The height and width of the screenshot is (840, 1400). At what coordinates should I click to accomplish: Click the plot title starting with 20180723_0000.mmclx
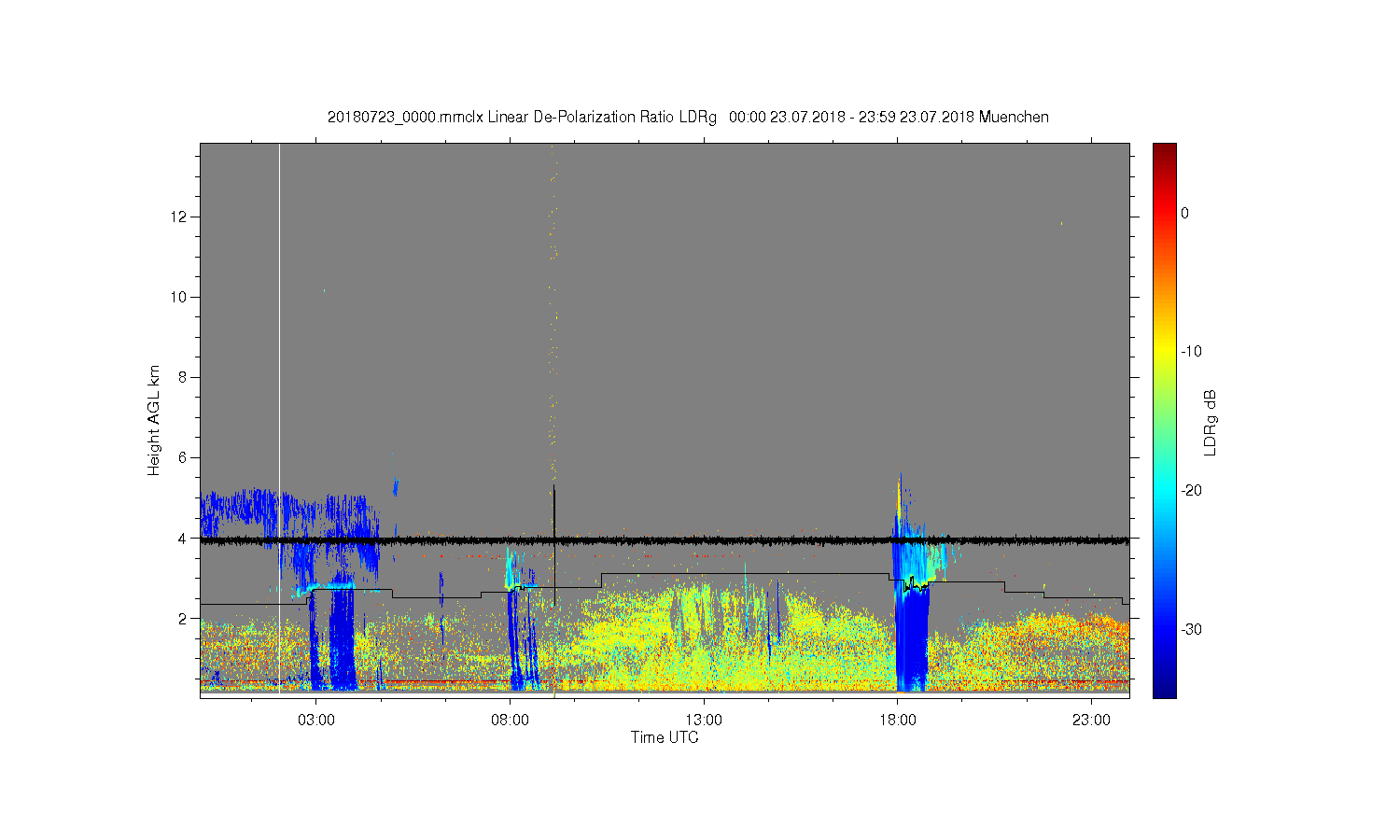(x=688, y=118)
